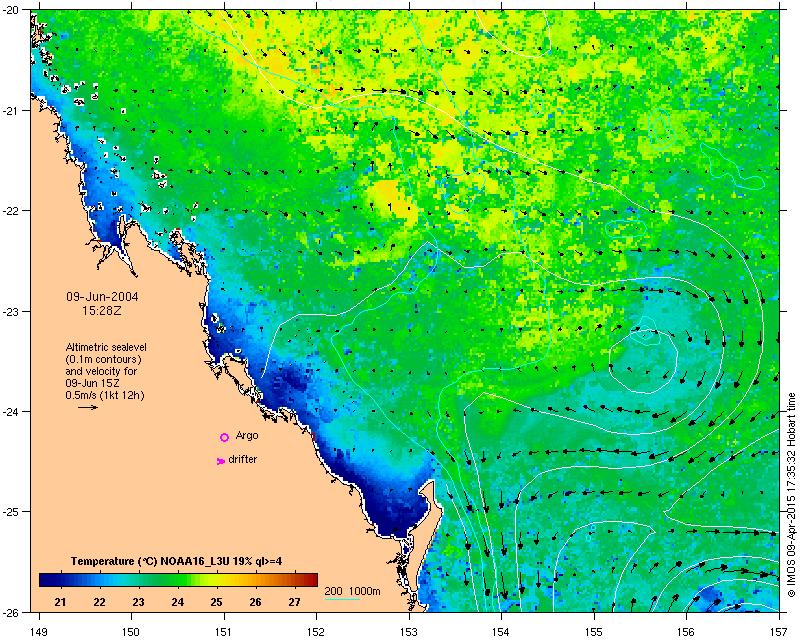Click the color bar label '21'

[60, 602]
